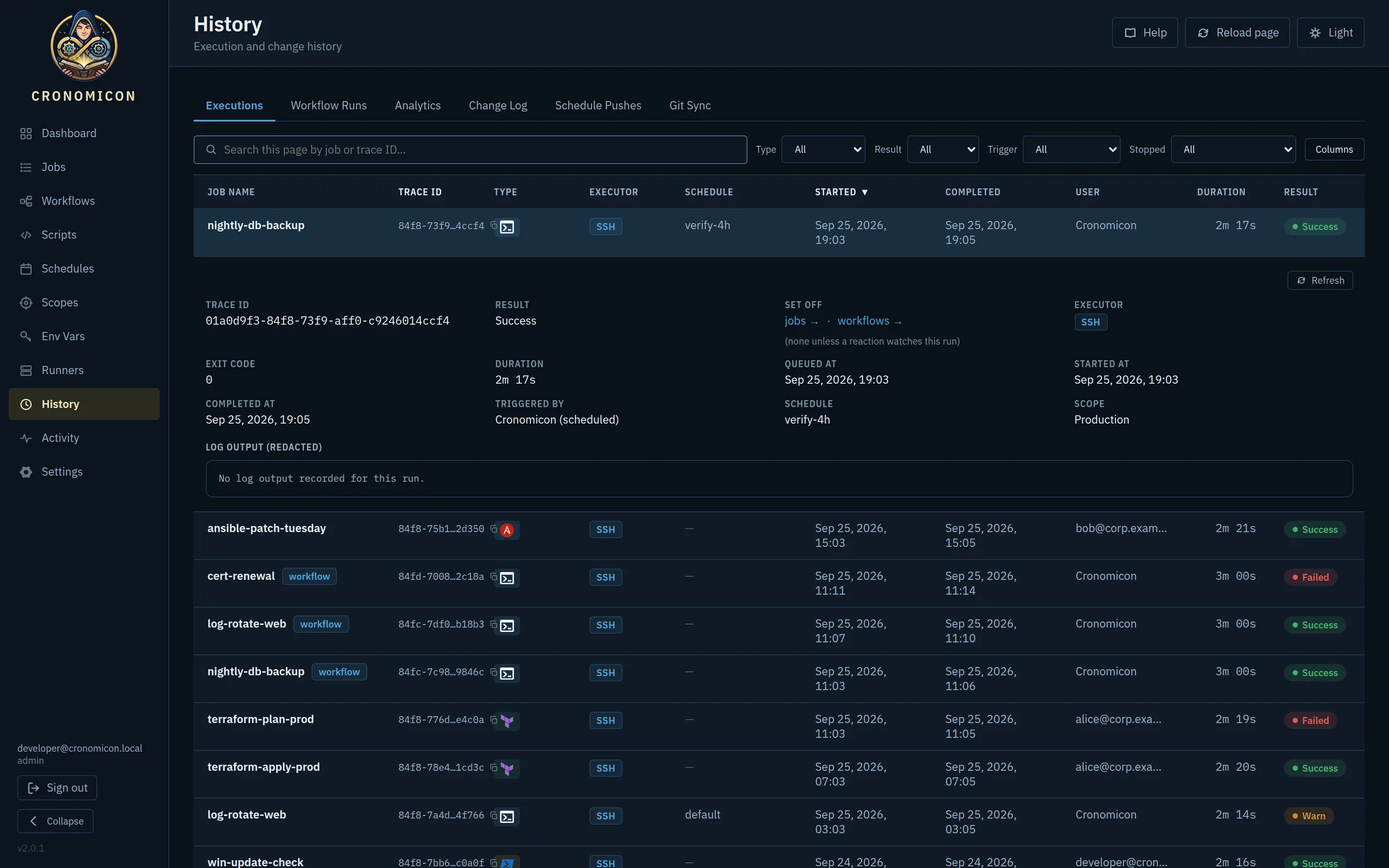Open Scopes in the sidebar
The width and height of the screenshot is (1389, 868).
pos(84,303)
